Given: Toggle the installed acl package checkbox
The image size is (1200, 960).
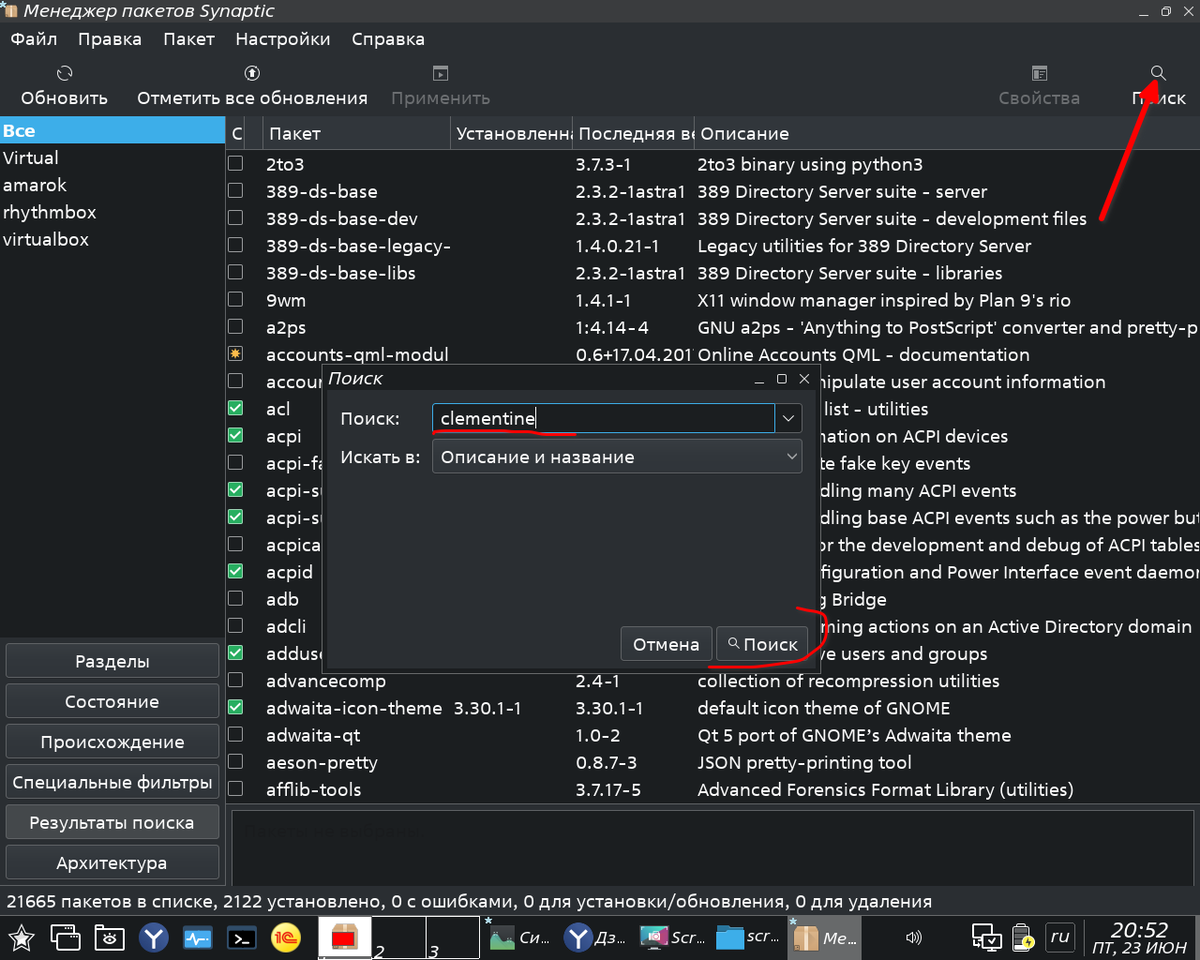Looking at the screenshot, I should pos(236,408).
